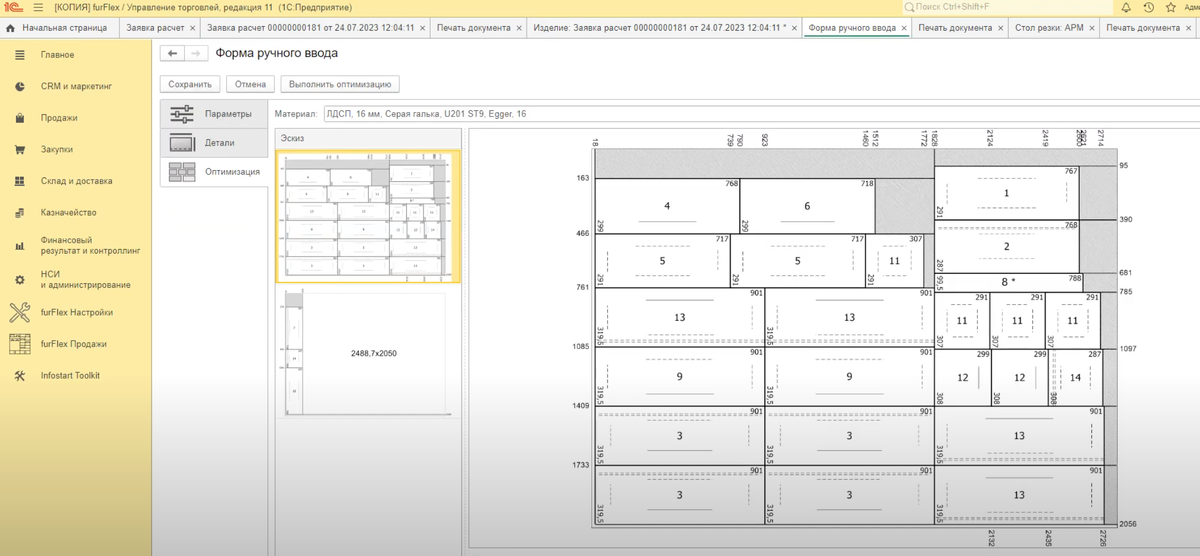
Task: Open the Закупки cart icon
Action: 20,150
